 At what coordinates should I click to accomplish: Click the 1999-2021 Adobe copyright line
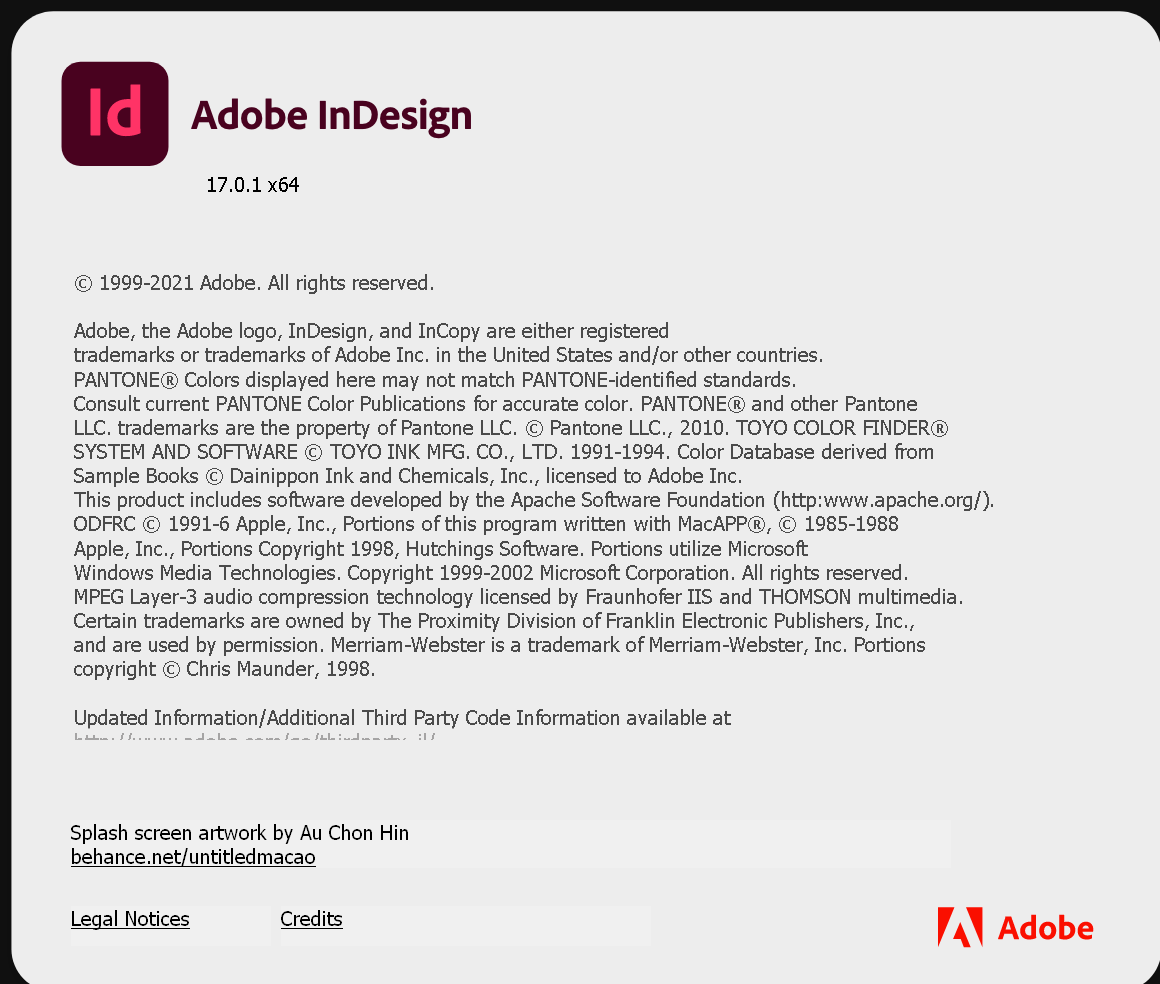pos(254,283)
